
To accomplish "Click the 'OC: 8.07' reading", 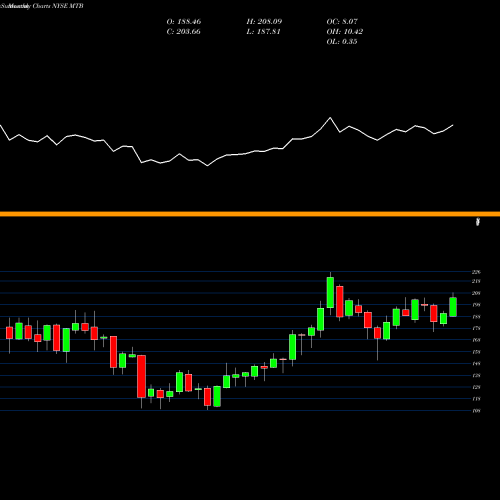I will [342, 22].
